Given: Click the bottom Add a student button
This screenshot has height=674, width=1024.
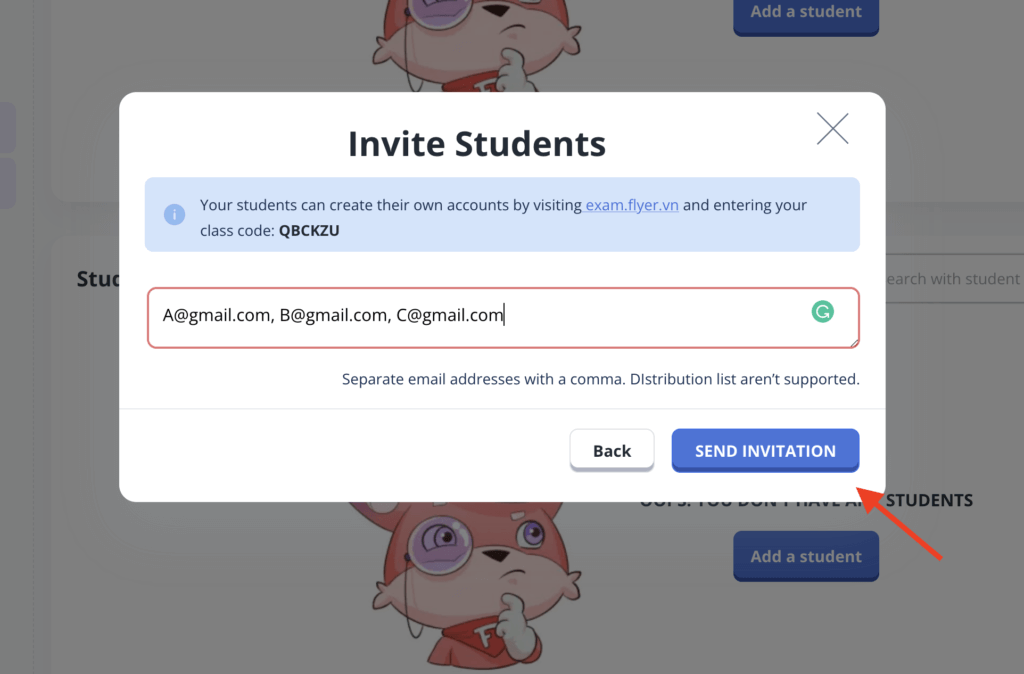Looking at the screenshot, I should tap(805, 556).
